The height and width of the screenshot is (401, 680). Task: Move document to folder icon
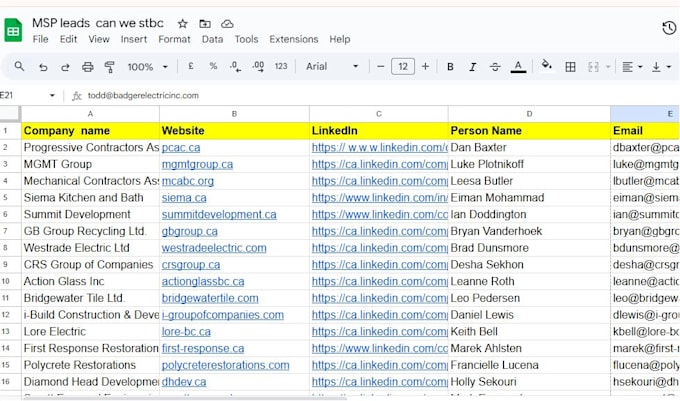[205, 23]
